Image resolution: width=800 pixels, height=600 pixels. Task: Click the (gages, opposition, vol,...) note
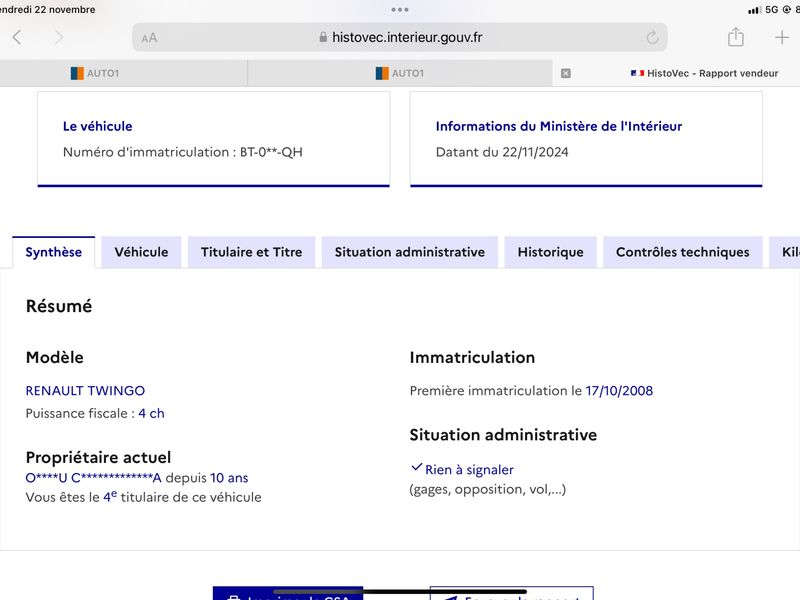488,489
